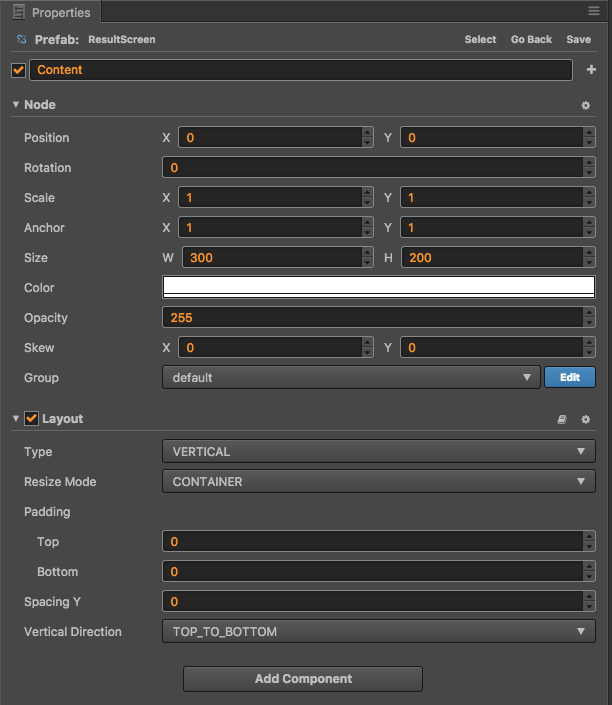This screenshot has width=612, height=705.
Task: Increase Scale X with its up stepper arrow
Action: click(x=367, y=192)
